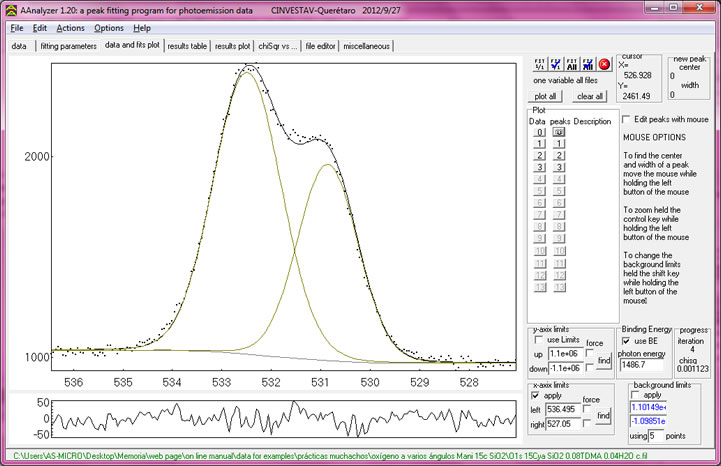Click the clear all button
This screenshot has height=466, width=721.
(x=590, y=96)
